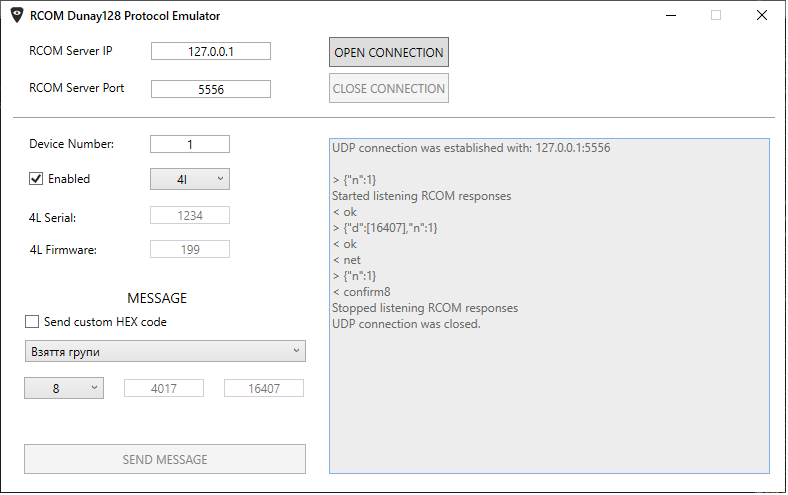Enable Send custom HEX code
This screenshot has width=788, height=495.
32,322
